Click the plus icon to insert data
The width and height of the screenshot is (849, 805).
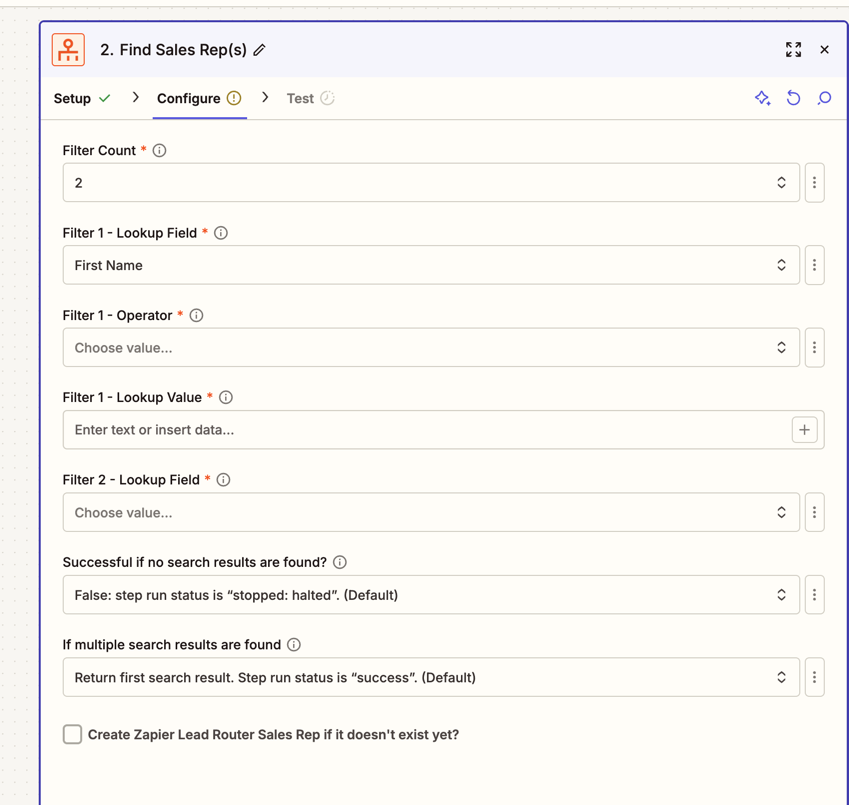(804, 429)
